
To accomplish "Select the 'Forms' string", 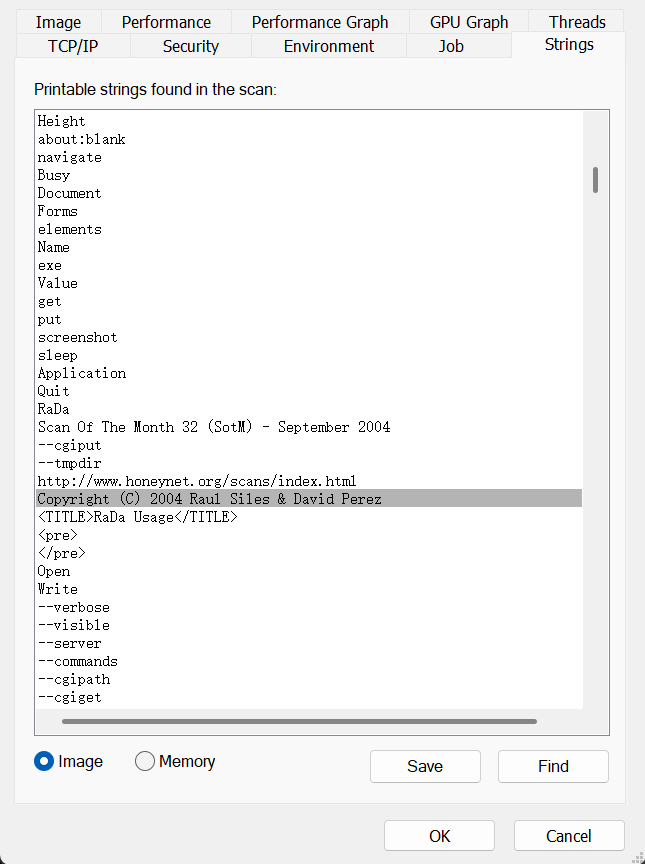I will 309,211.
